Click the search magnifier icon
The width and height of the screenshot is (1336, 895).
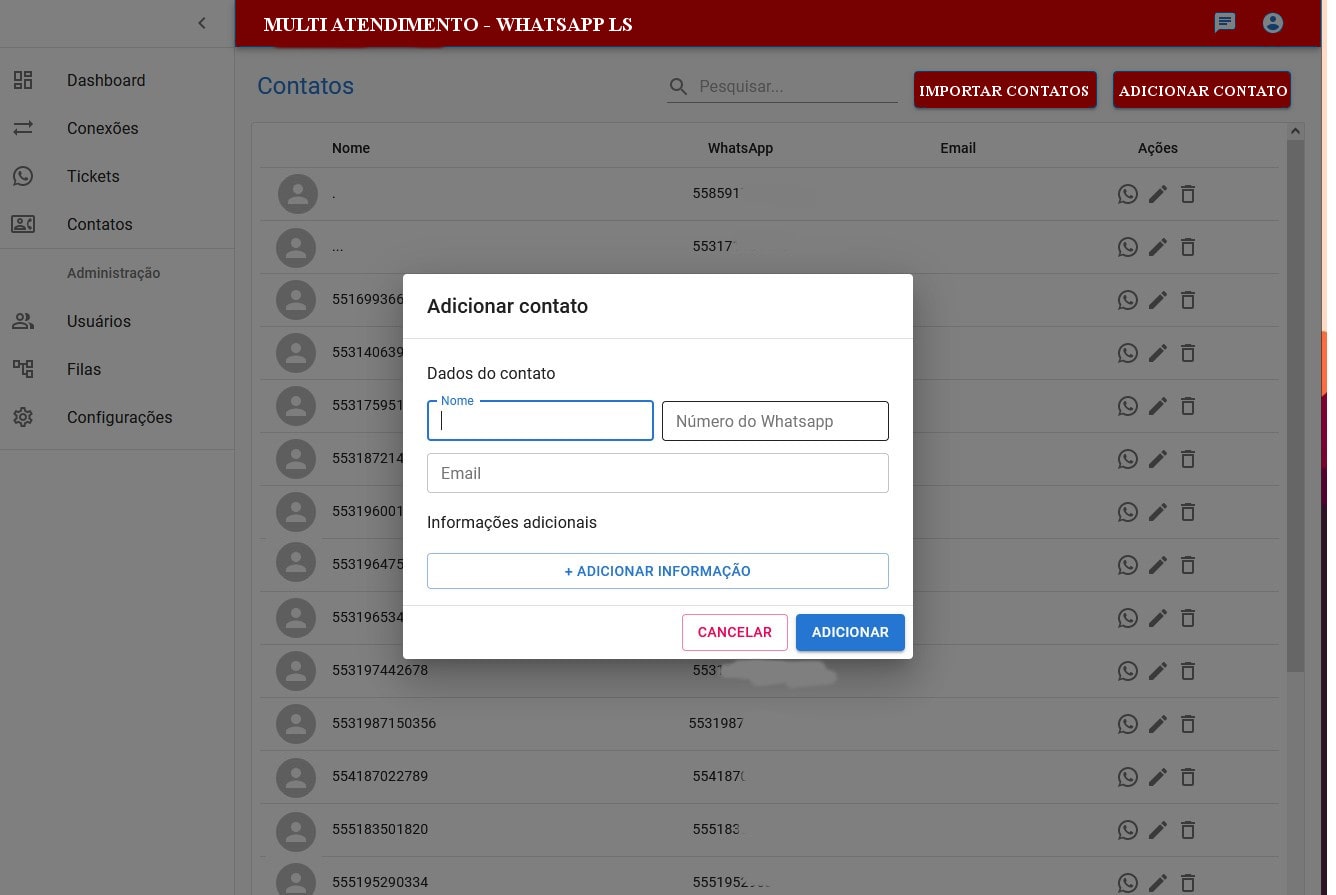tap(678, 87)
